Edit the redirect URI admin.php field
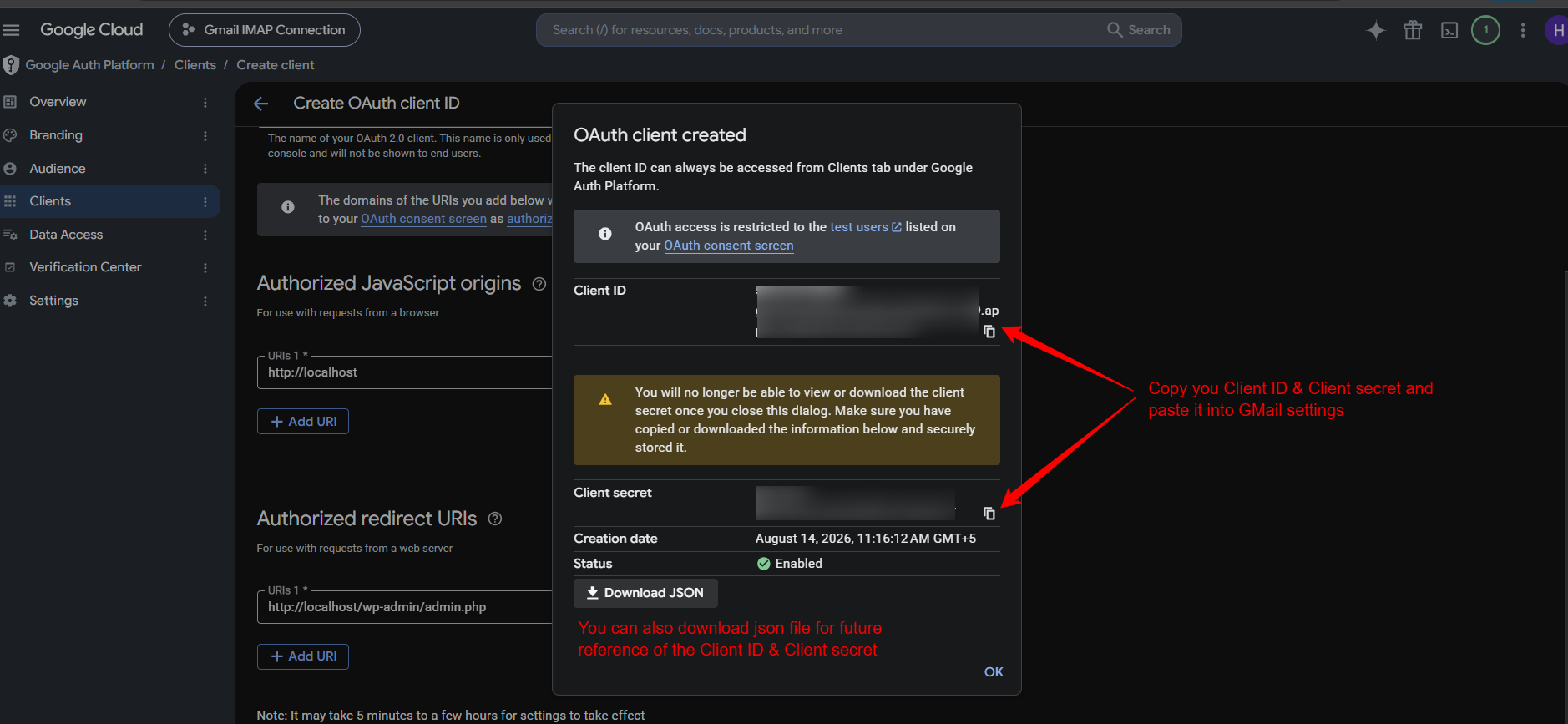Viewport: 1568px width, 724px height. (x=405, y=607)
